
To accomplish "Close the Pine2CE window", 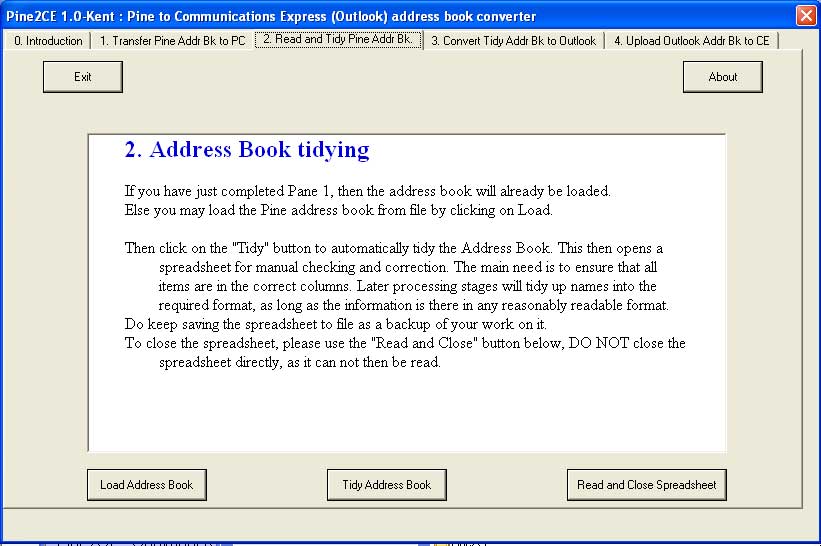I will tap(806, 15).
